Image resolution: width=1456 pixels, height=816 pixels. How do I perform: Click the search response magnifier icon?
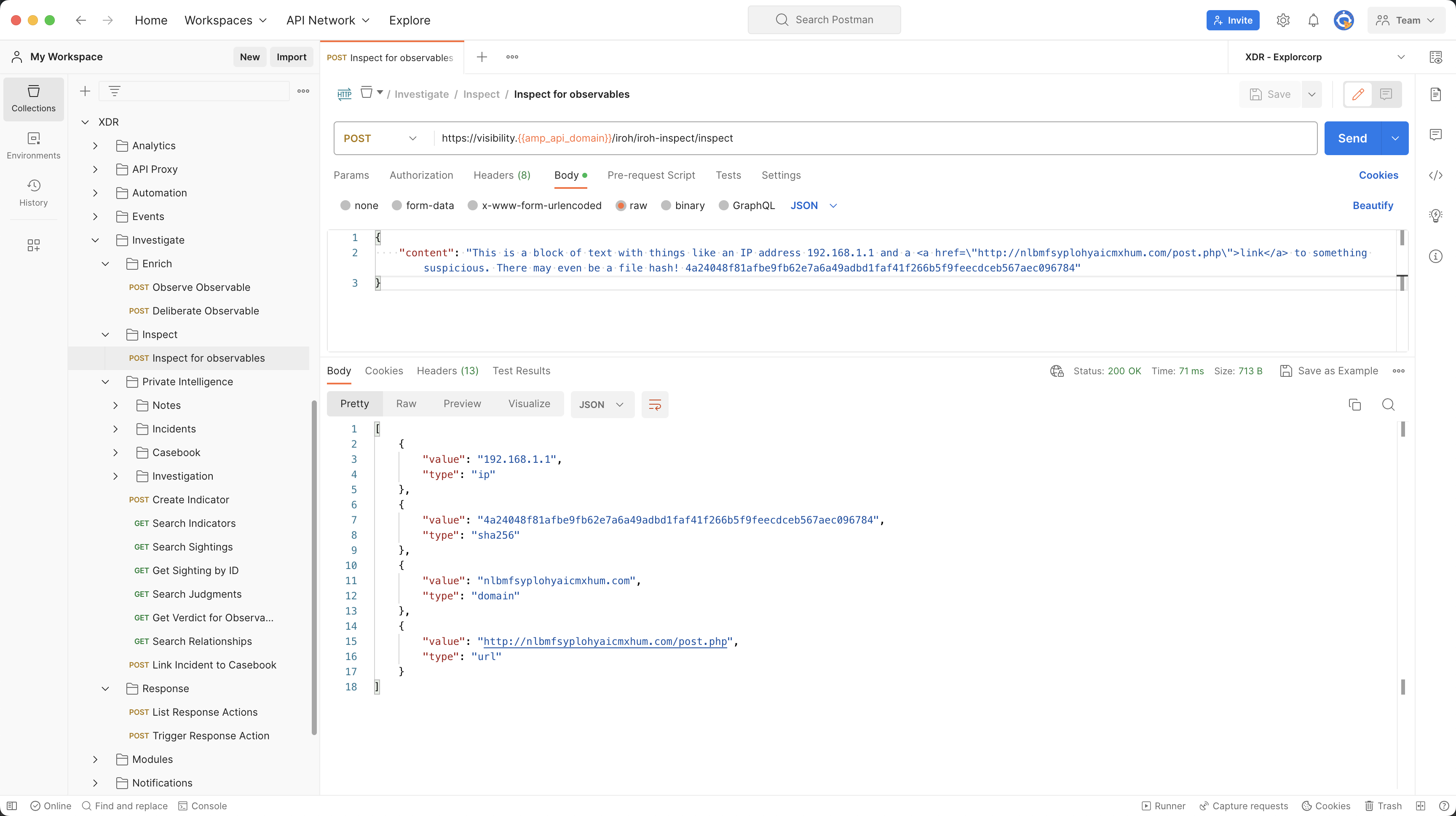(1388, 404)
